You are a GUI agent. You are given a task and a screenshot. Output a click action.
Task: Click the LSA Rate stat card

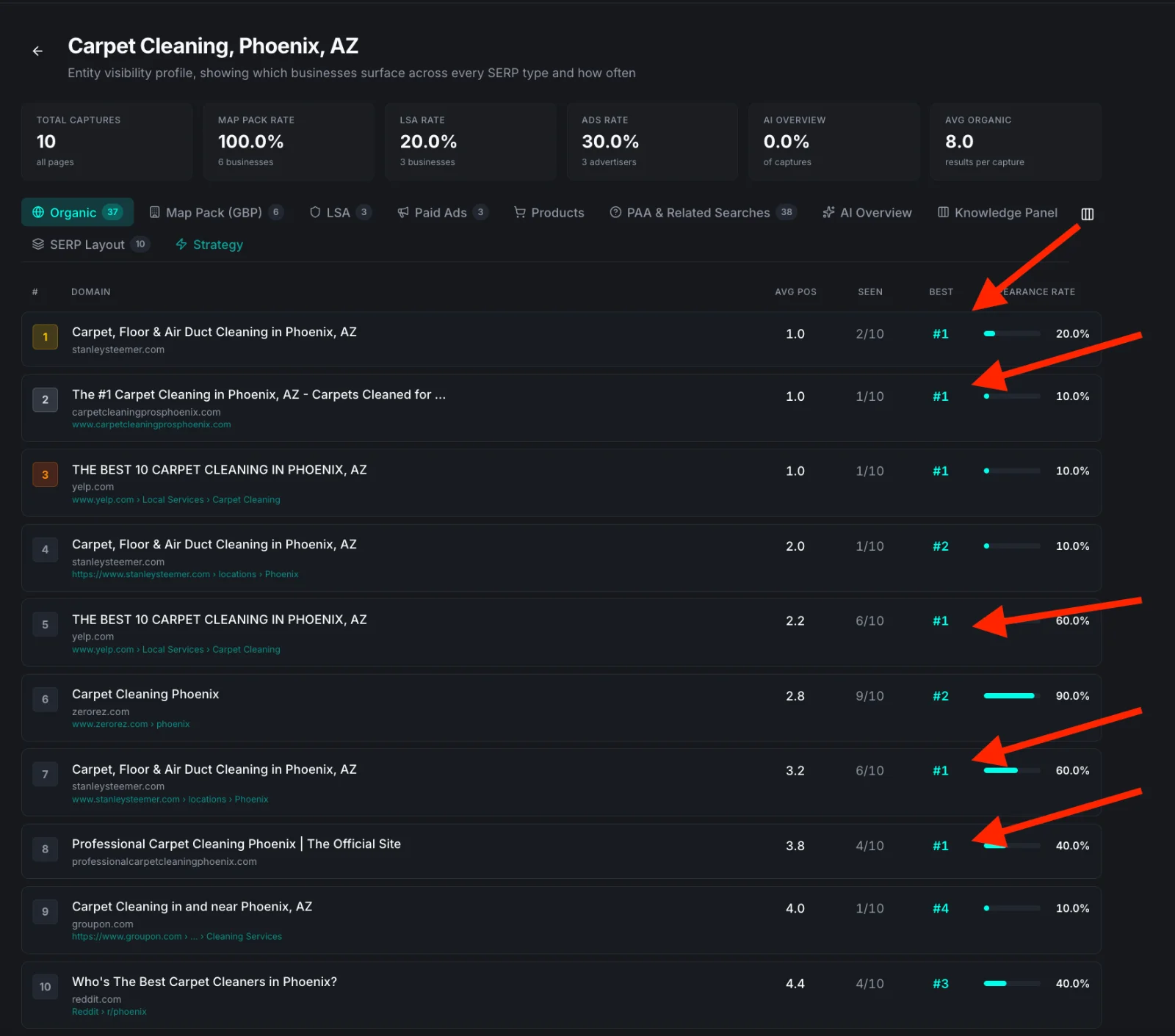click(470, 141)
